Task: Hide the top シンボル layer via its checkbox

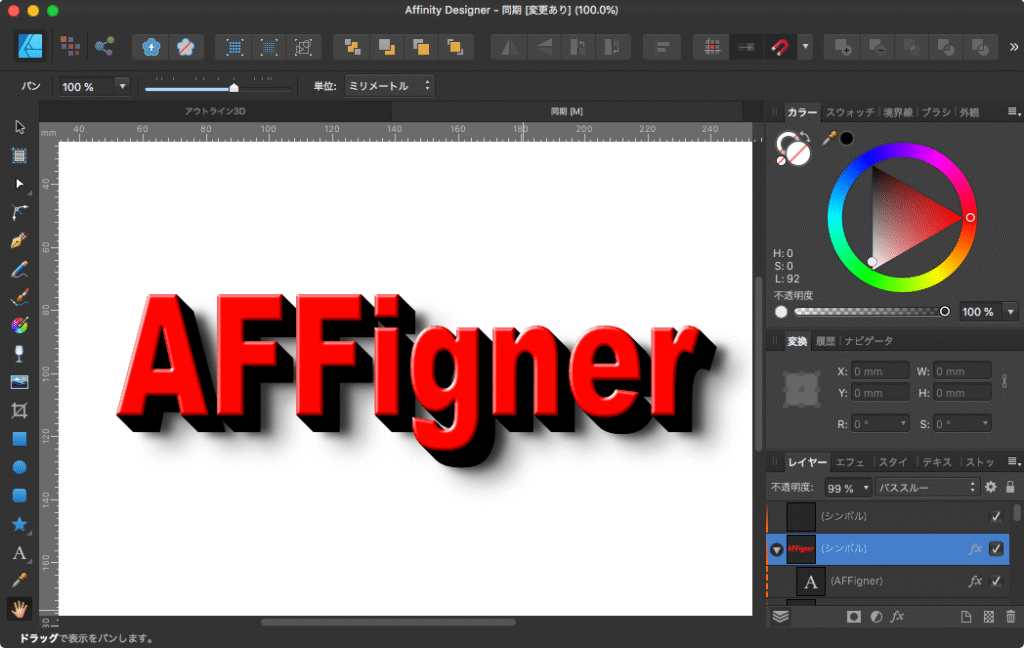Action: point(996,516)
